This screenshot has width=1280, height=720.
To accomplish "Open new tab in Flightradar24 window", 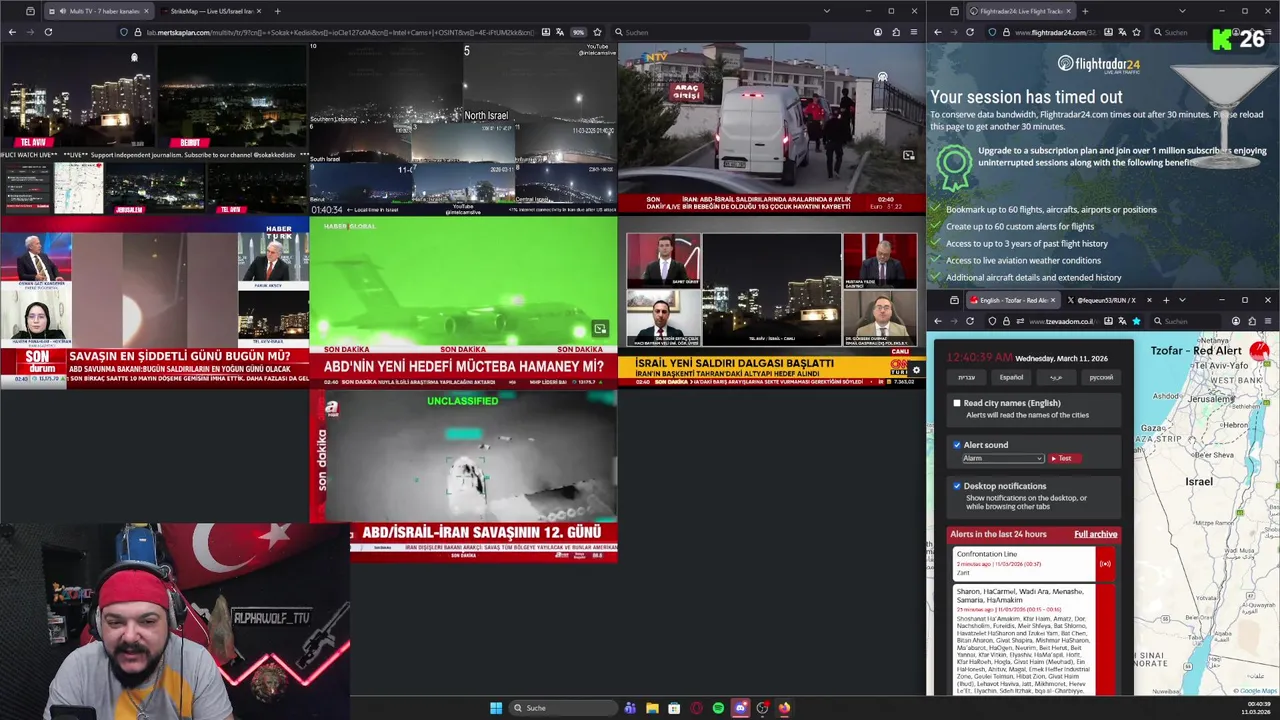I will (1085, 11).
